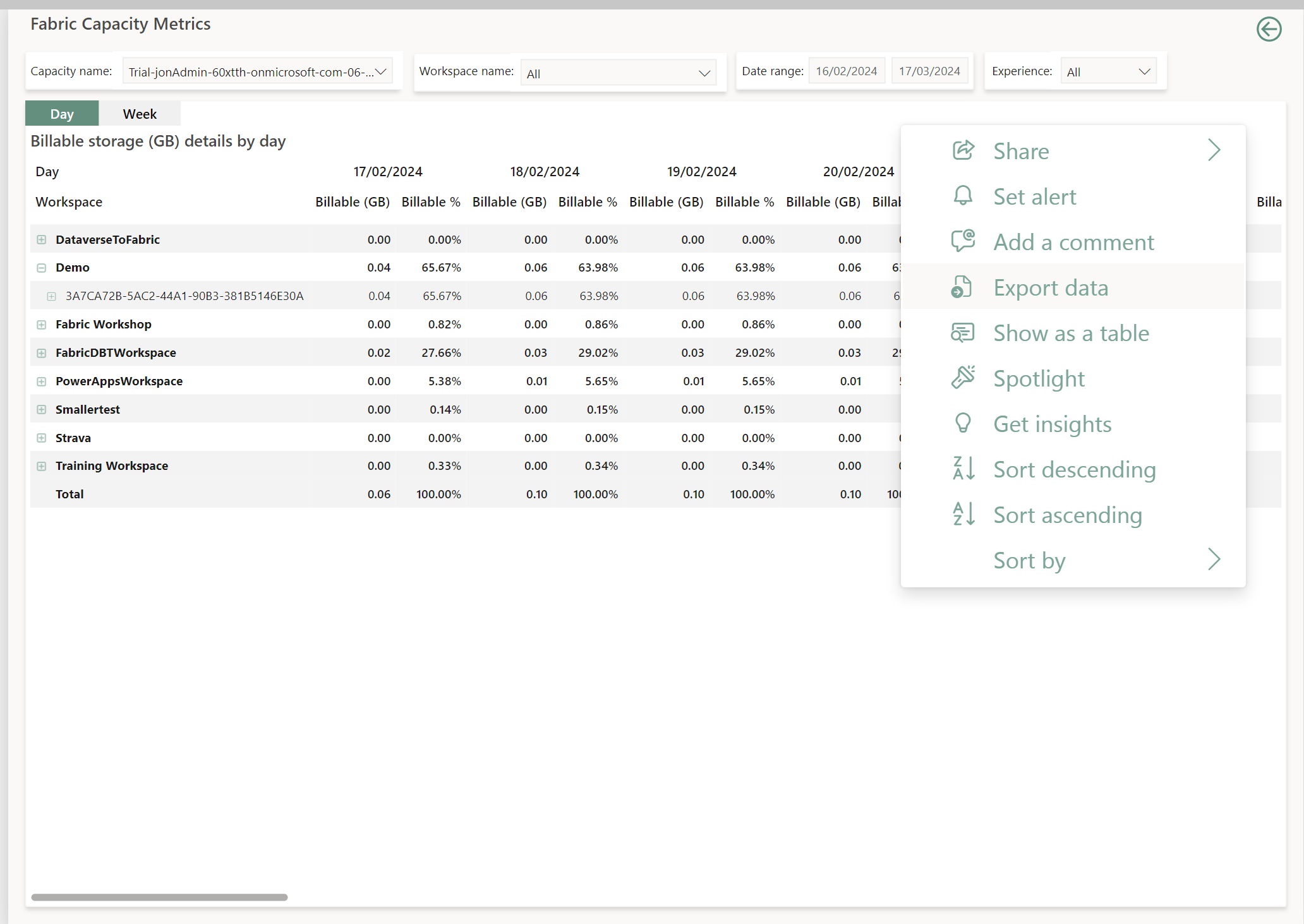The image size is (1304, 924).
Task: Click the start date field showing 16/02/2024
Action: pyautogui.click(x=847, y=71)
